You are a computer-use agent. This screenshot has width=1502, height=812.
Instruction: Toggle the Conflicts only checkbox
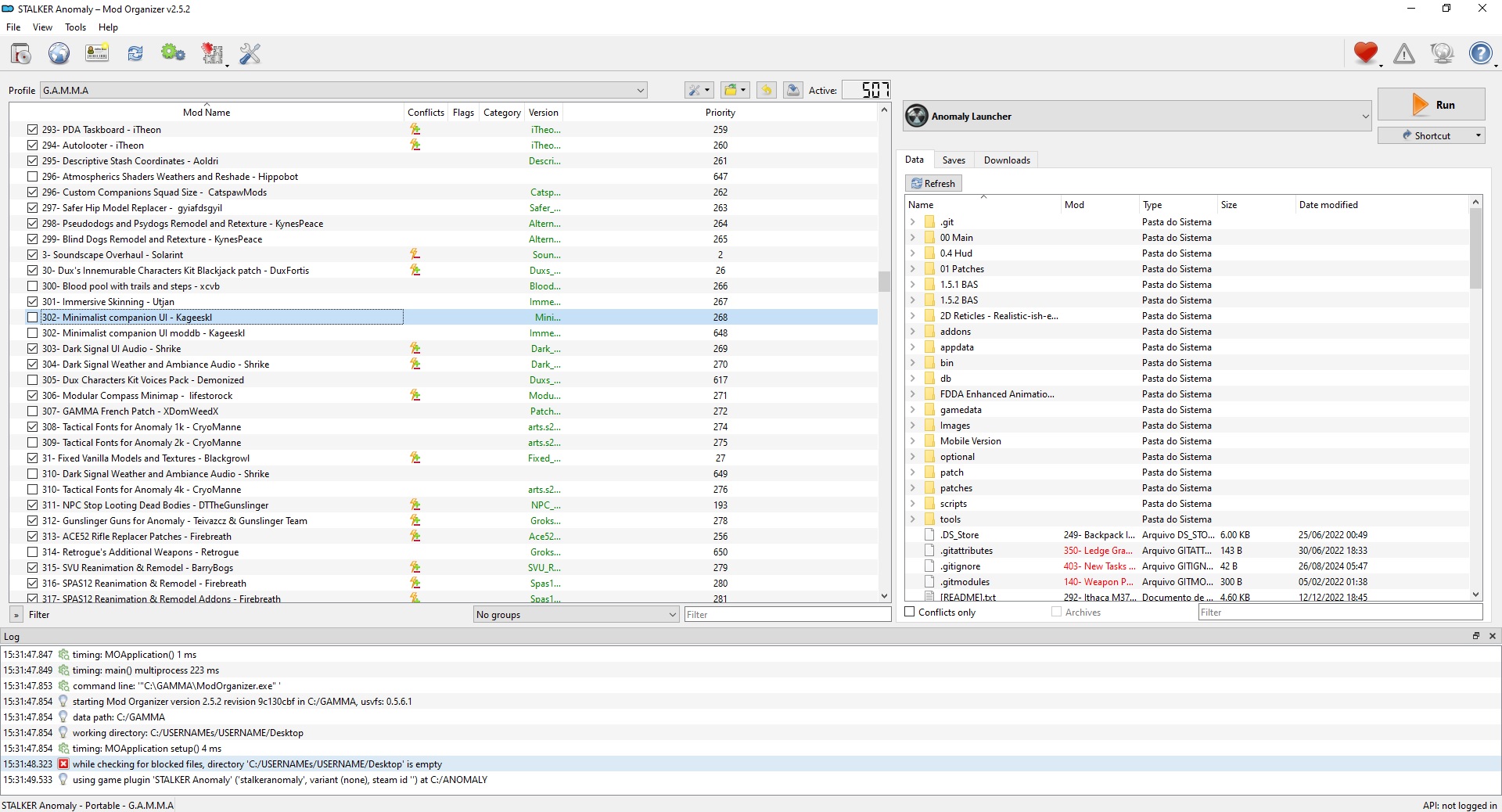pyautogui.click(x=910, y=612)
